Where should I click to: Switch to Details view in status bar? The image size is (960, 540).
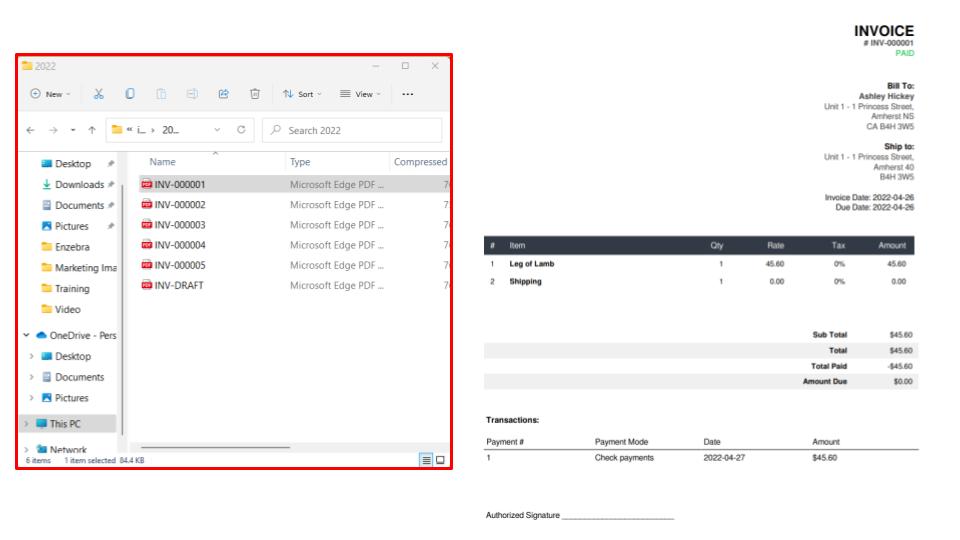pos(426,460)
